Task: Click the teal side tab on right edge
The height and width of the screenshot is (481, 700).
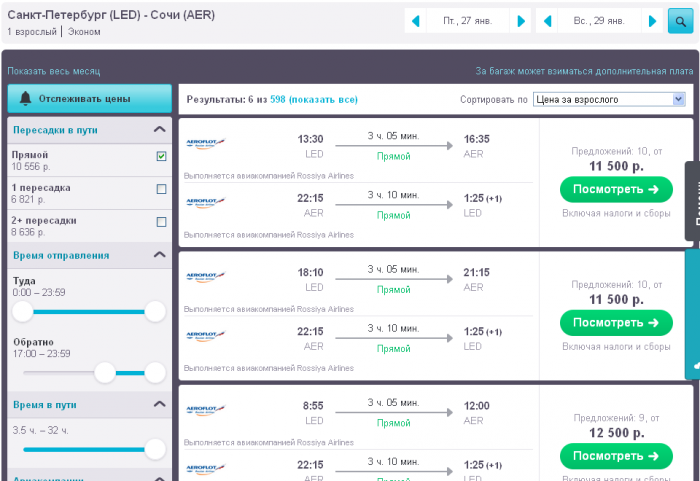Action: pos(692,314)
